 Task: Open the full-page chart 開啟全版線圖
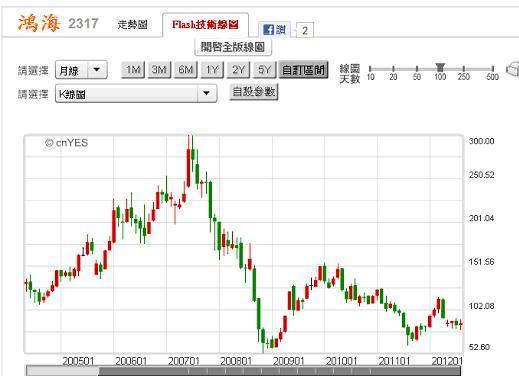233,47
